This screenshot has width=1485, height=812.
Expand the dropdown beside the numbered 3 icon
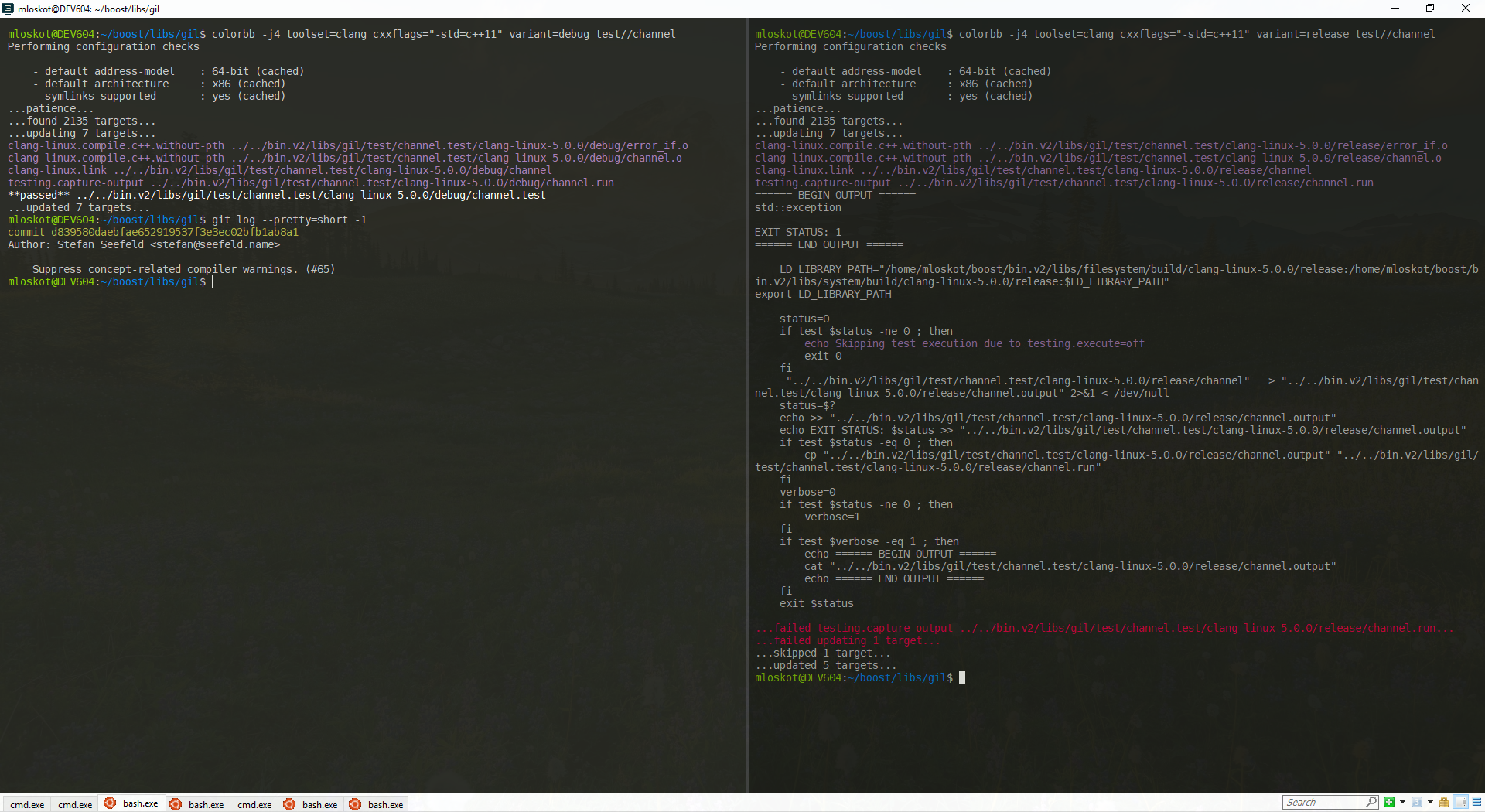coord(1430,802)
